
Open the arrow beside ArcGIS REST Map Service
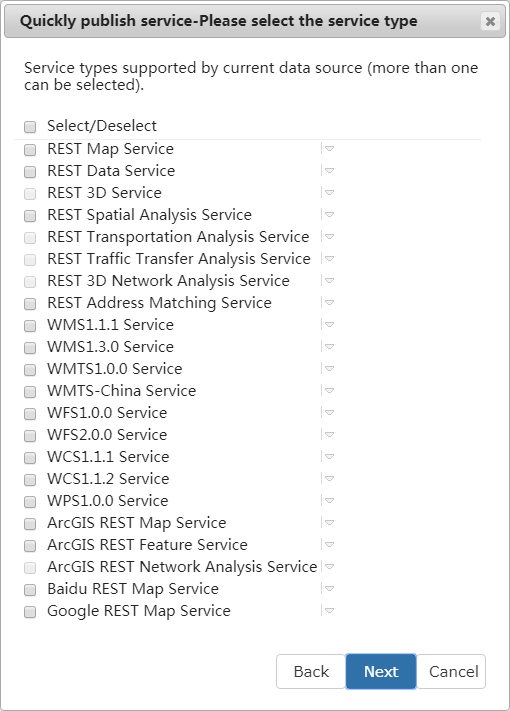[x=330, y=522]
